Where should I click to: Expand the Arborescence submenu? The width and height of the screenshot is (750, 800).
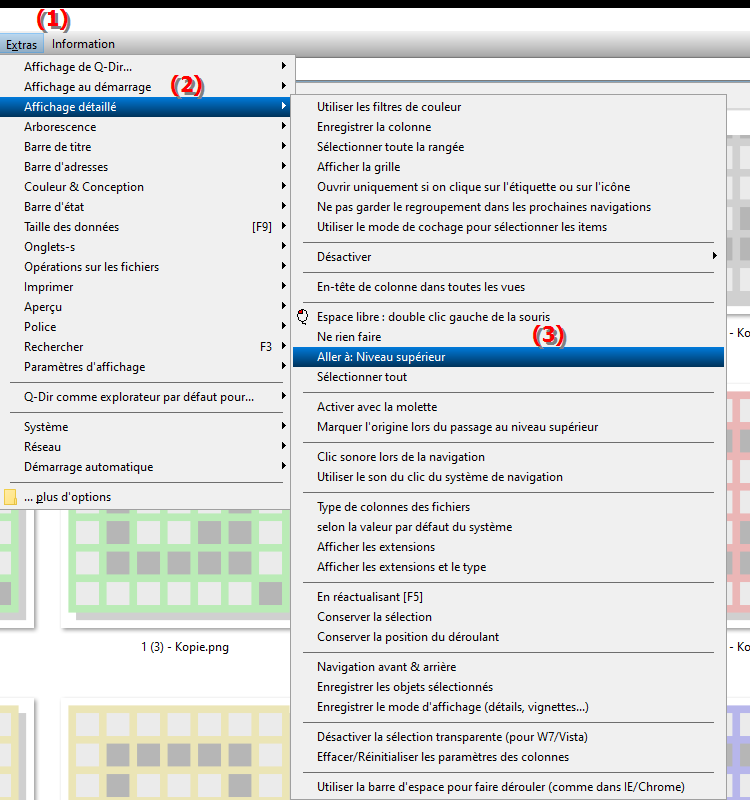60,127
